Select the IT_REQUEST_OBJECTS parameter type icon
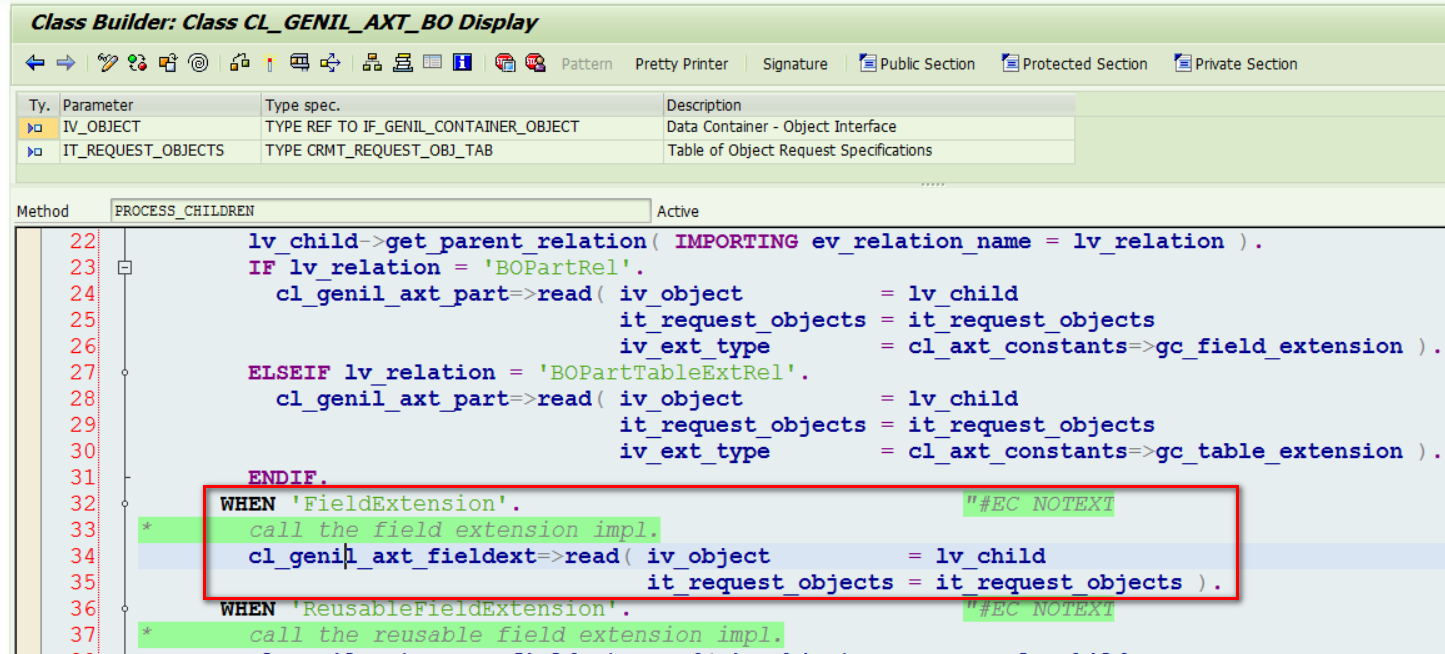Viewport: 1445px width, 654px height. click(x=36, y=151)
